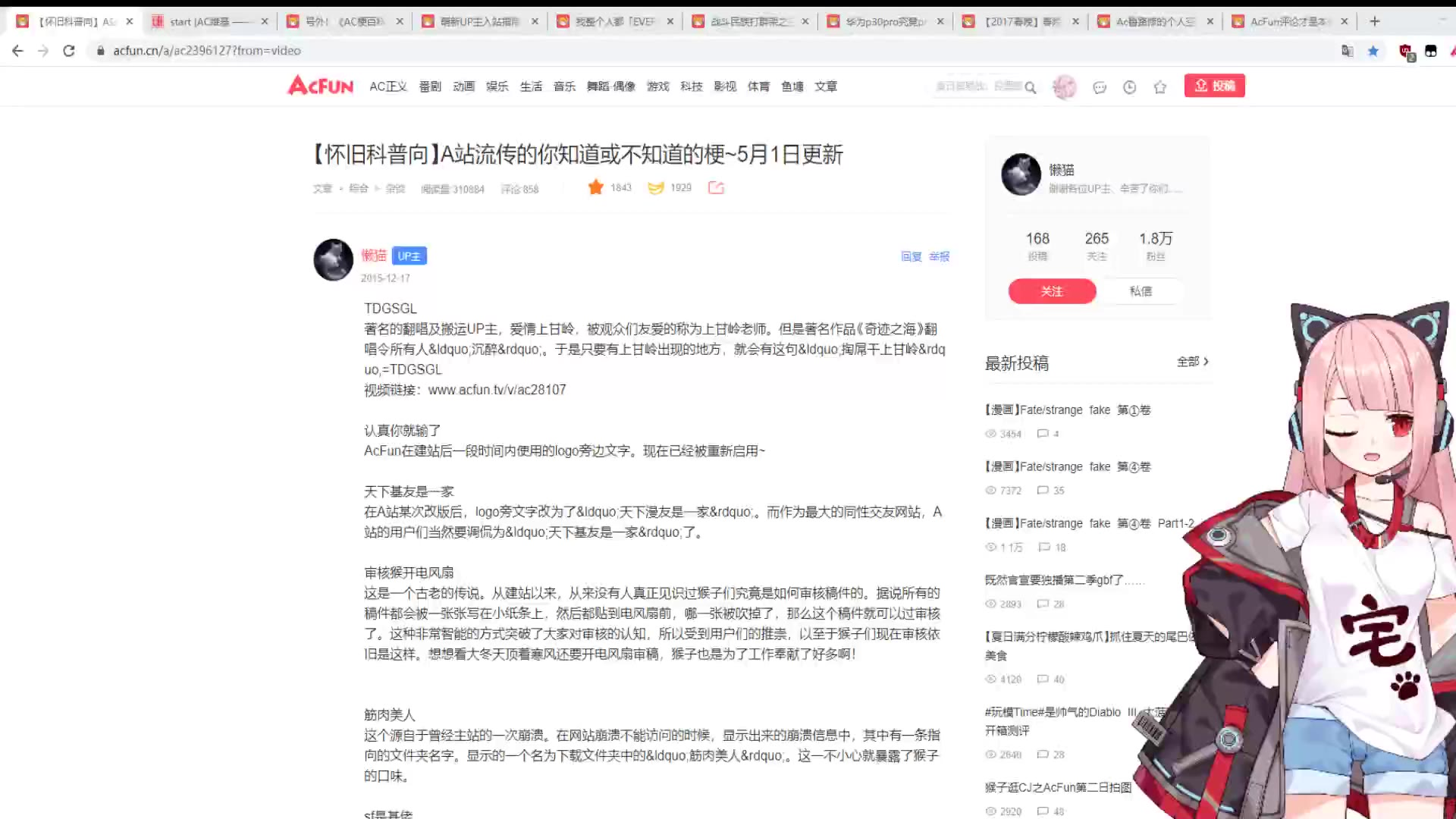Screen dimensions: 1456x819
Task: Close the 'start |AC娘' tab
Action: [x=265, y=21]
